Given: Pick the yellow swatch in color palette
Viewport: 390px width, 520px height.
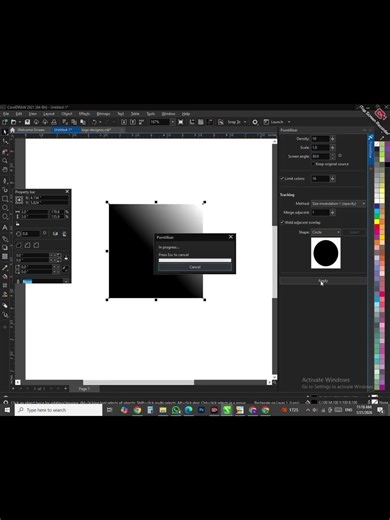Looking at the screenshot, I should 377,222.
